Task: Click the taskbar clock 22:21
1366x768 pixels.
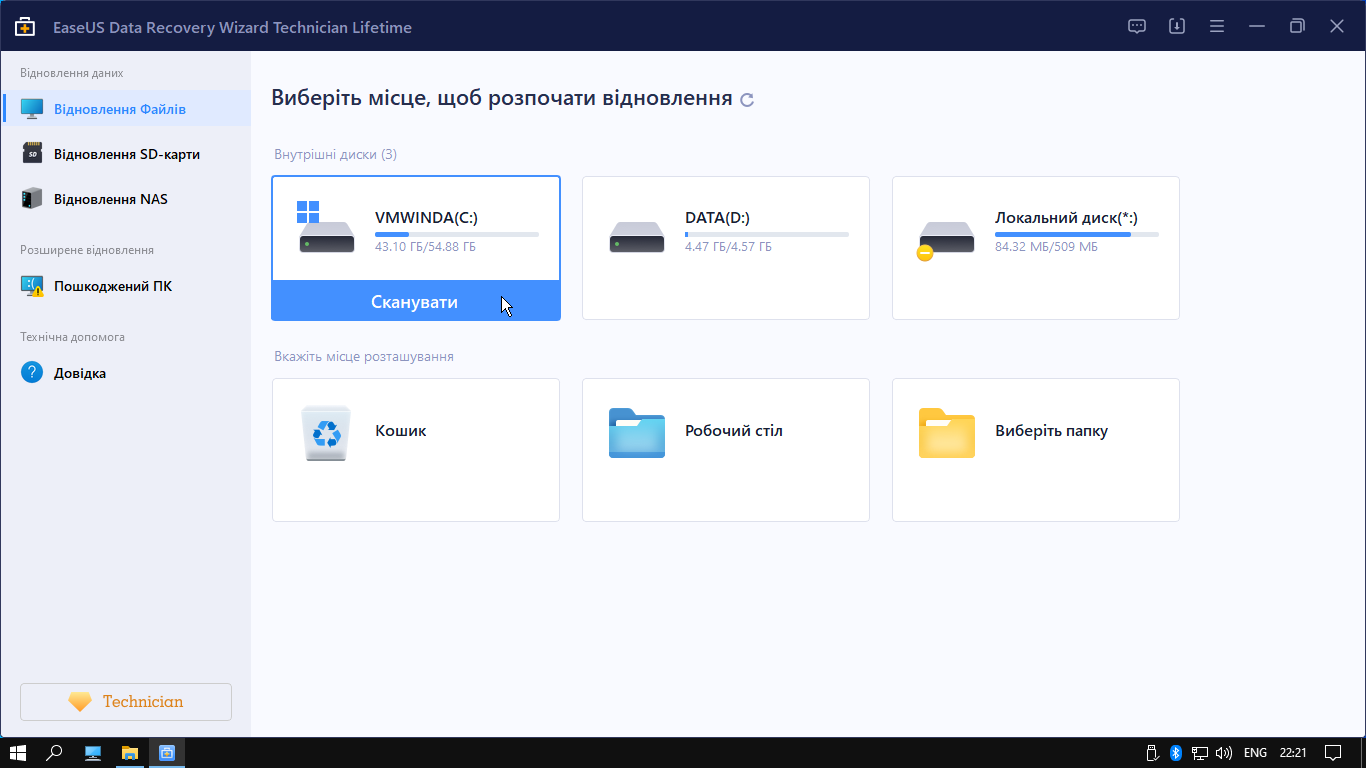Action: click(1293, 752)
